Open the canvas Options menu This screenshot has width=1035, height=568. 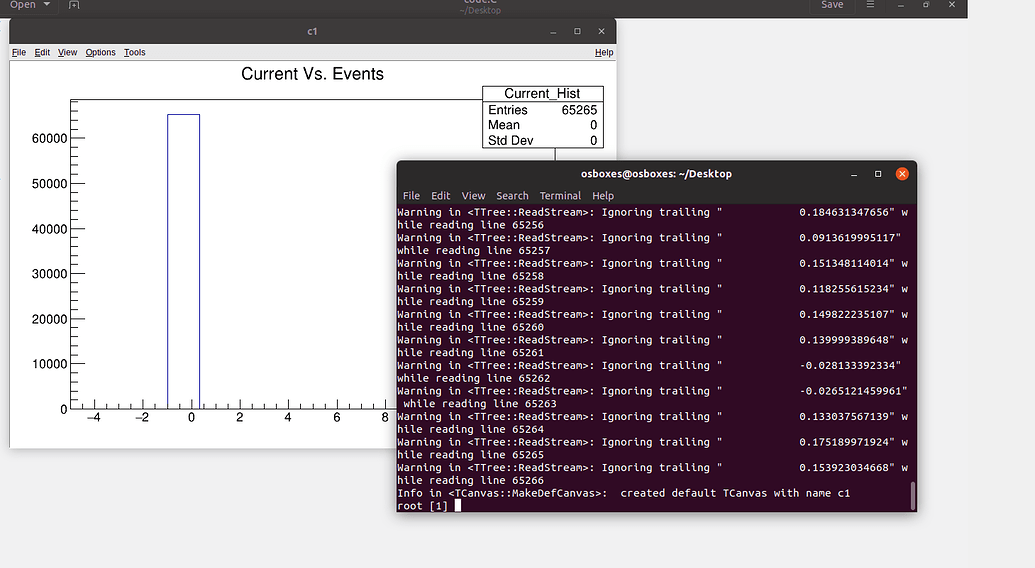(x=100, y=52)
